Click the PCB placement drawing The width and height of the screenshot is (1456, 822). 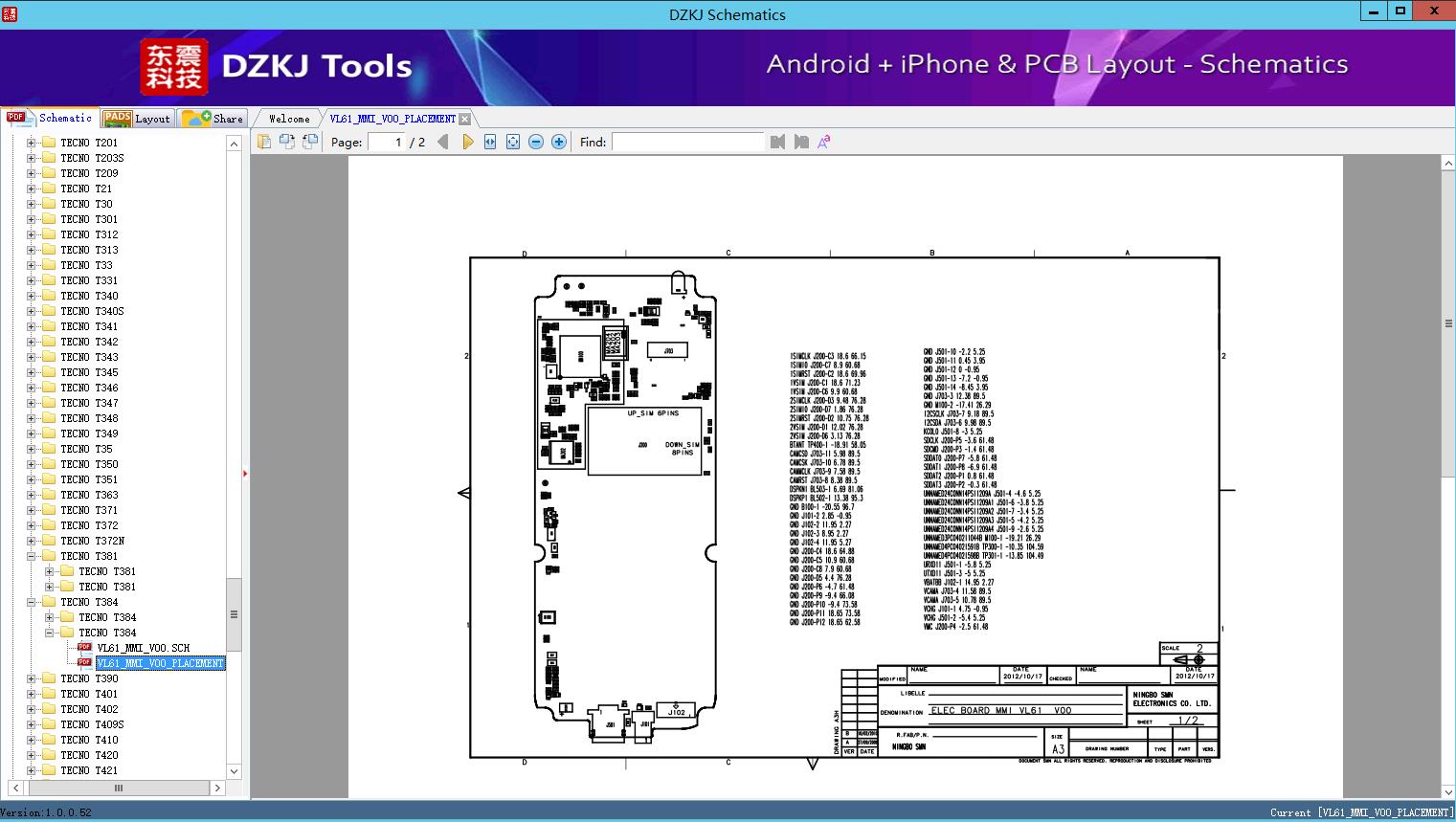[x=627, y=506]
